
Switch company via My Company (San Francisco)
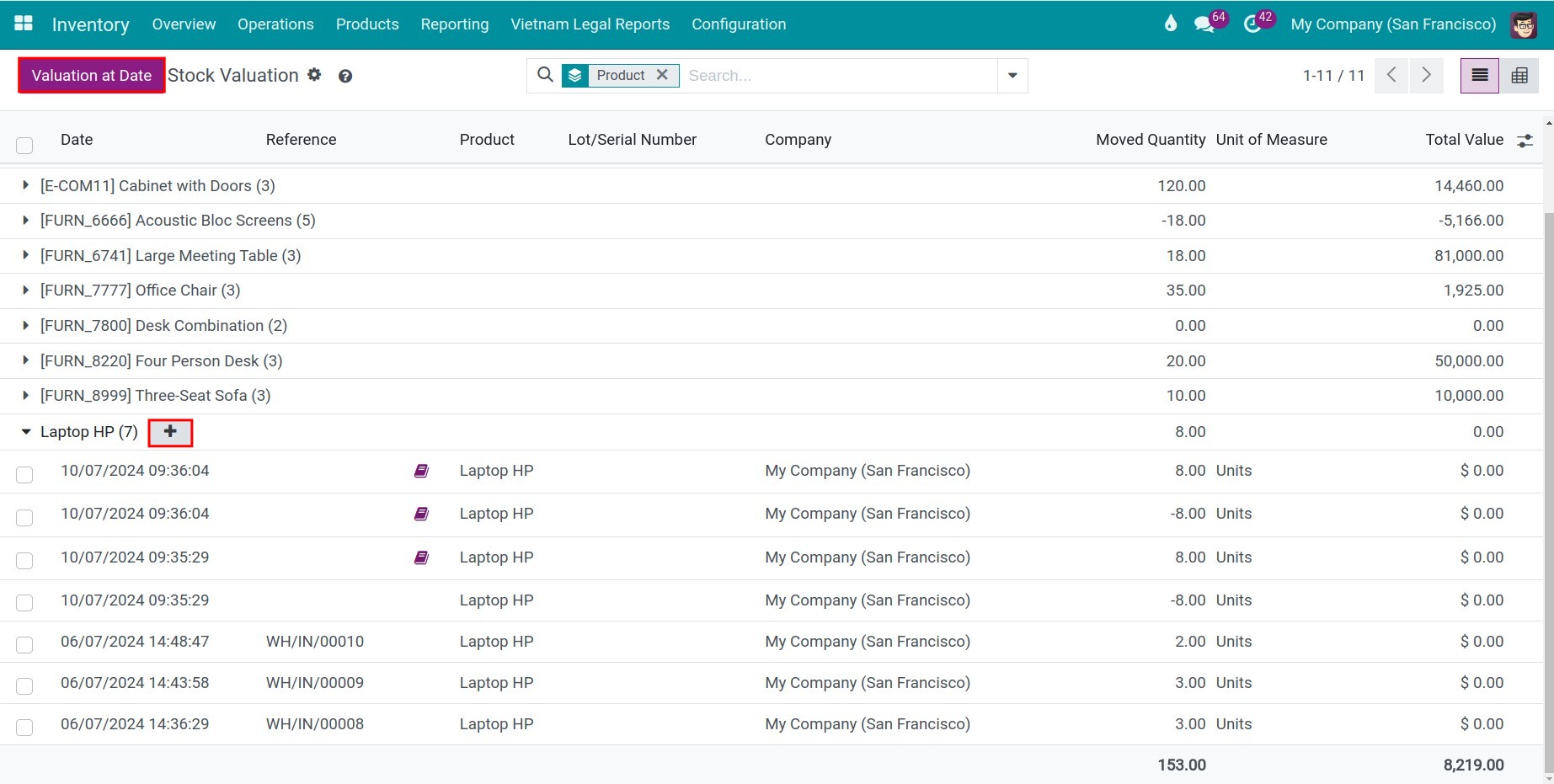[1393, 24]
